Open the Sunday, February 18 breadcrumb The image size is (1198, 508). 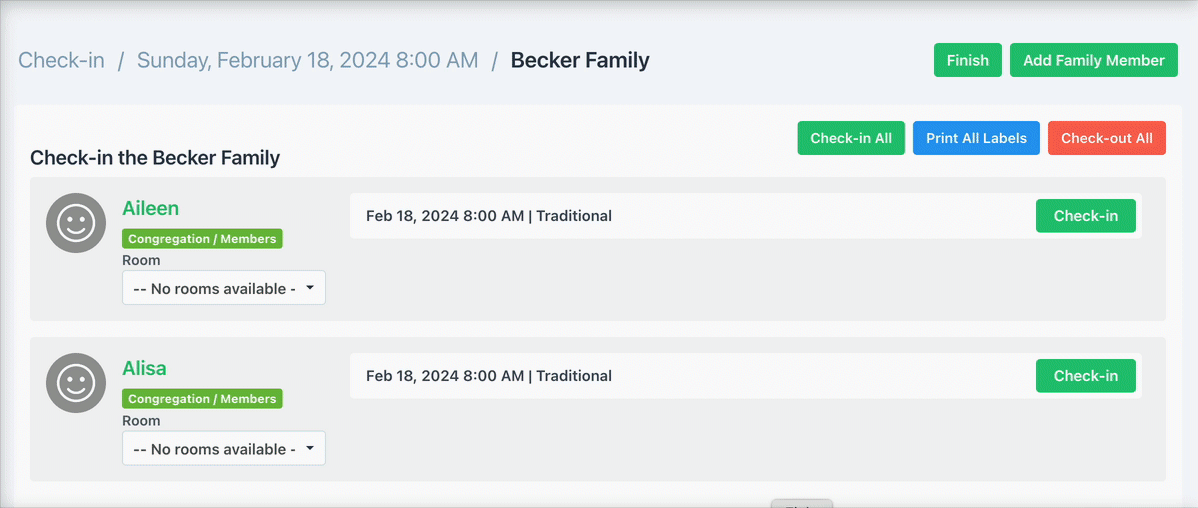307,60
